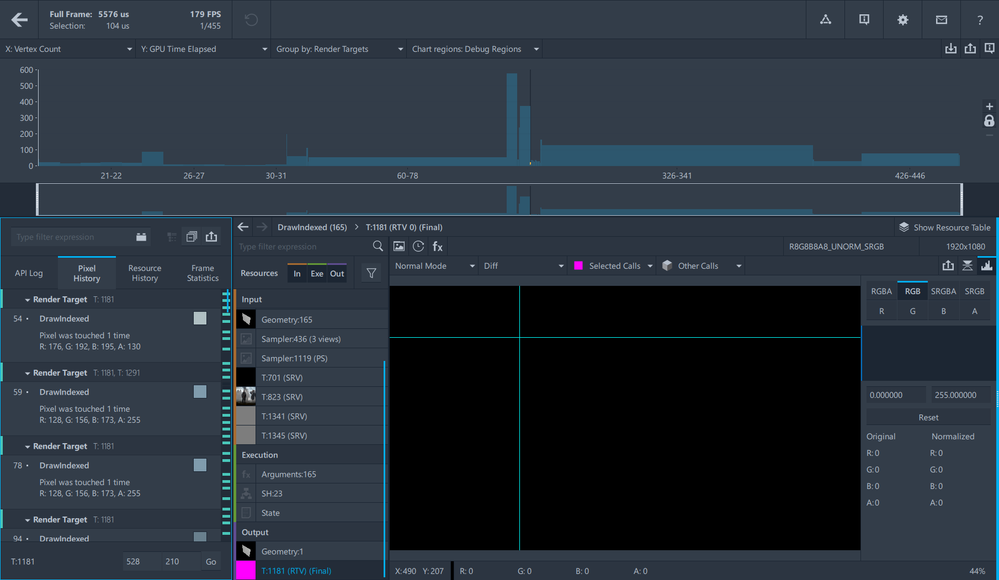Toggle the R channel only
999x580 pixels.
click(881, 311)
